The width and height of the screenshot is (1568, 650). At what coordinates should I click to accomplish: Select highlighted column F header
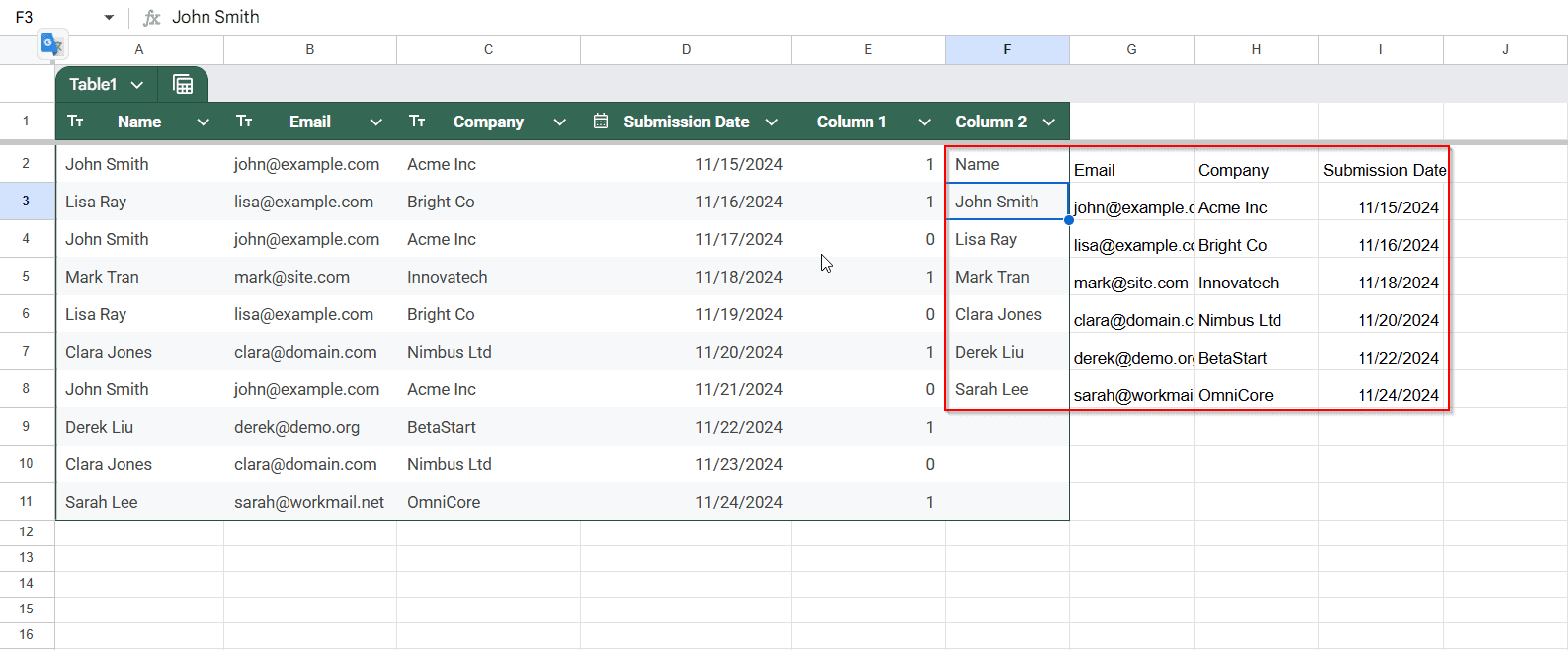click(x=1007, y=49)
